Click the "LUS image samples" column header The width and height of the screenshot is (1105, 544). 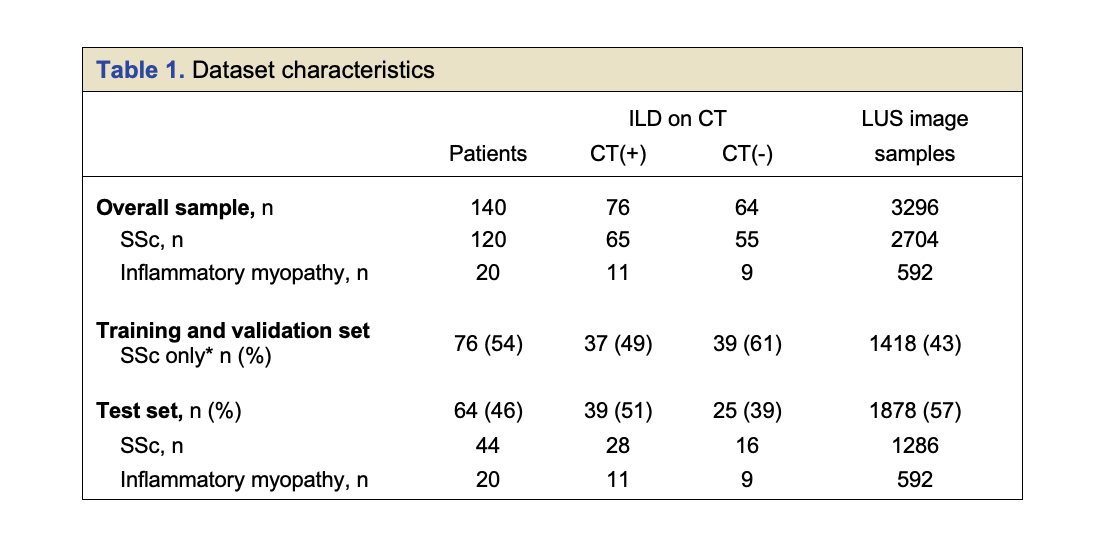coord(914,136)
